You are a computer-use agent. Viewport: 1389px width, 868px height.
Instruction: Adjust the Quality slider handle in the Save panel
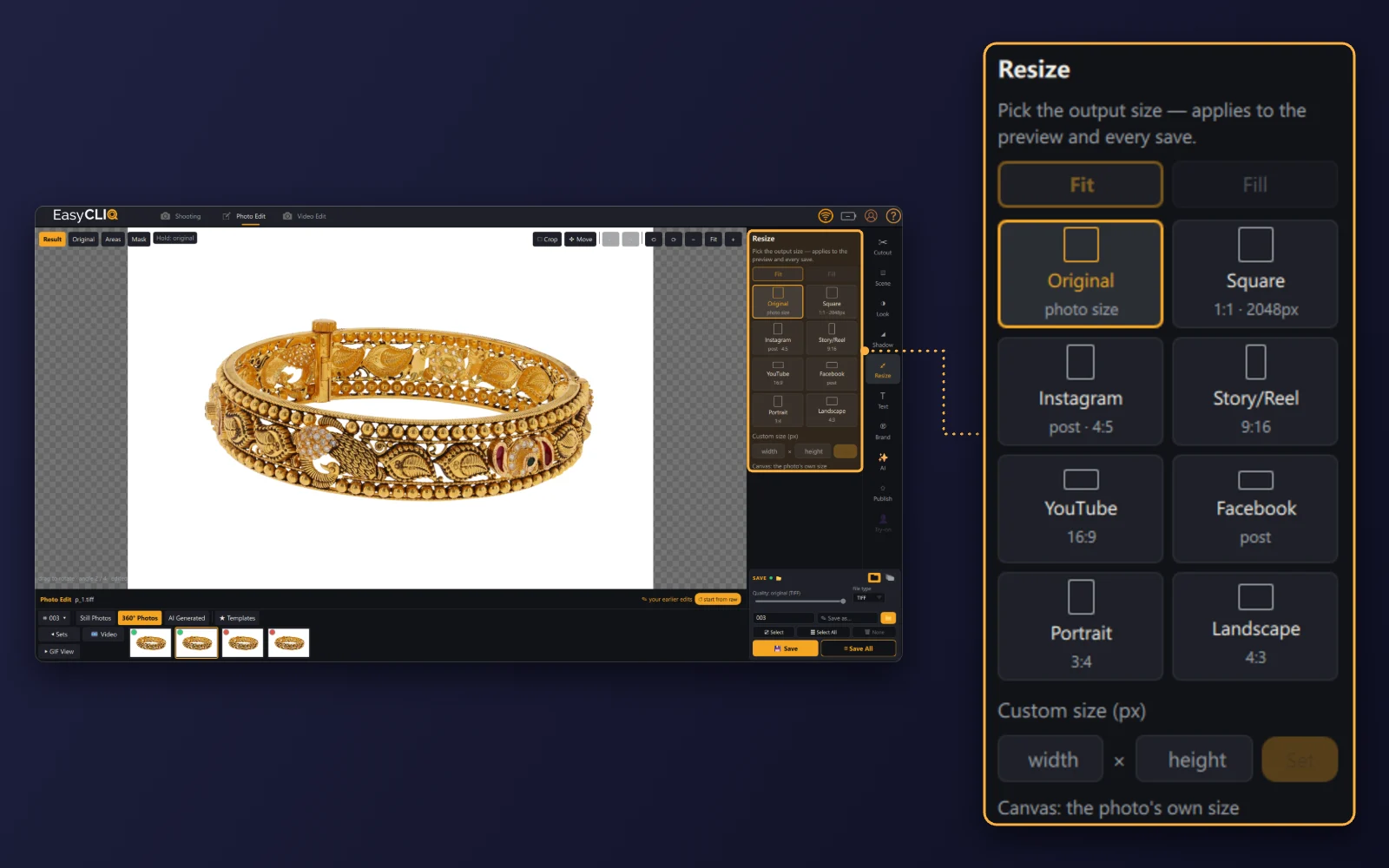[x=843, y=601]
